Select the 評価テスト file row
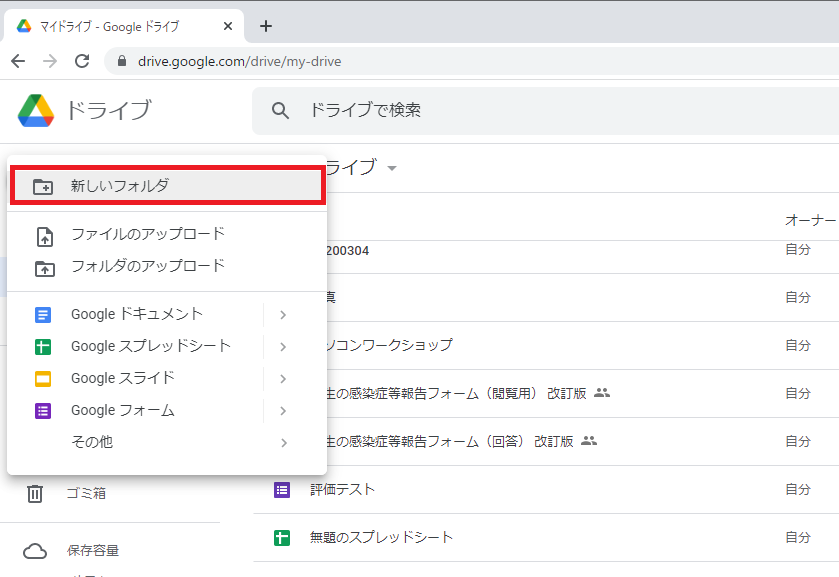The height and width of the screenshot is (577, 839). pyautogui.click(x=546, y=490)
